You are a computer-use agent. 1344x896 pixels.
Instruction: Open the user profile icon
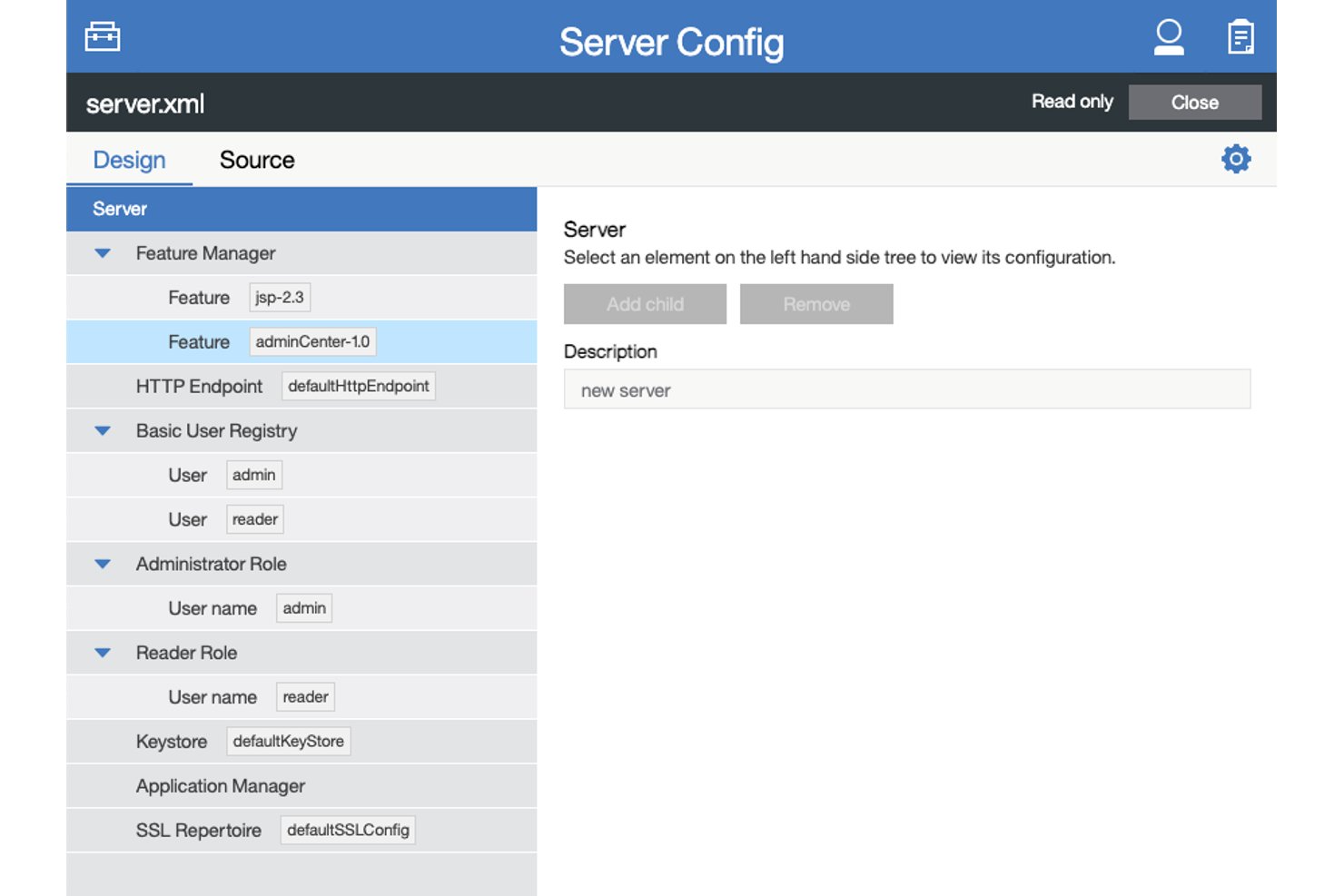pyautogui.click(x=1169, y=37)
